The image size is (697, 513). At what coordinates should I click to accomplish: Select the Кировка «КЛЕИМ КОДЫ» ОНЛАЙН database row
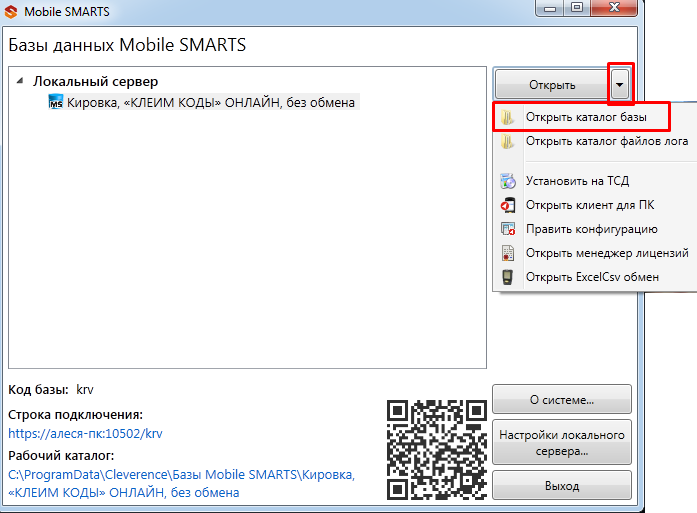click(x=204, y=102)
